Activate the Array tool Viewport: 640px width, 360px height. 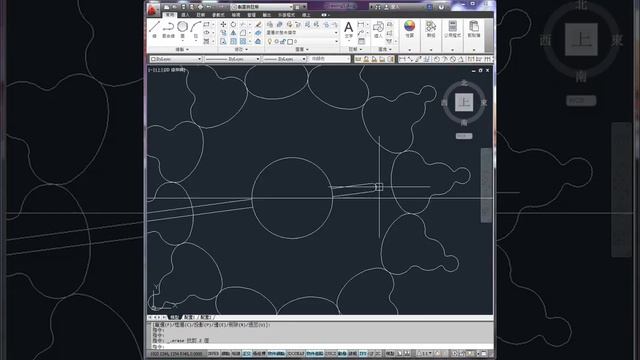(x=243, y=41)
